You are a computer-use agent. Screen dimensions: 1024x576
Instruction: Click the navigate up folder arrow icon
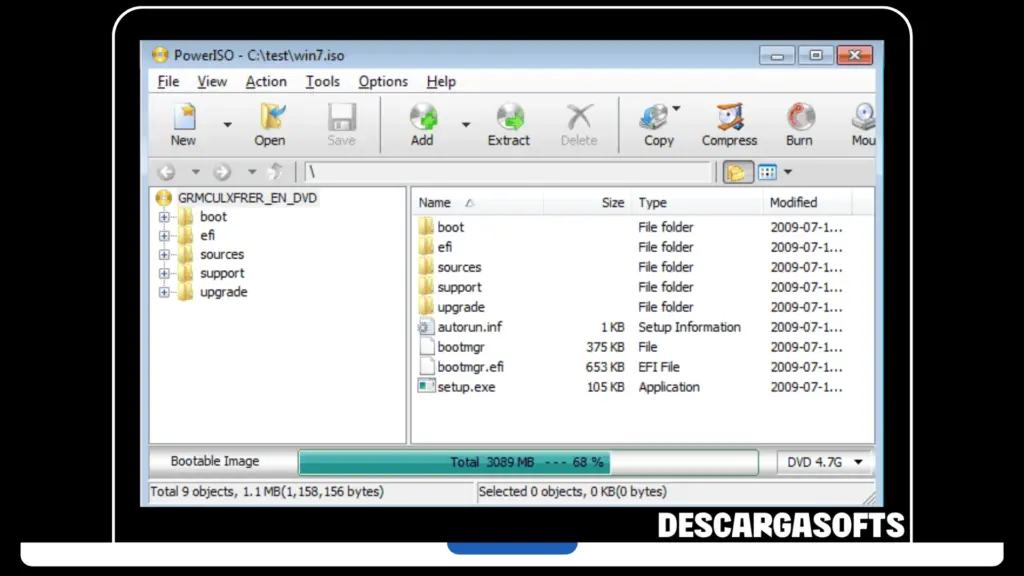[x=276, y=172]
